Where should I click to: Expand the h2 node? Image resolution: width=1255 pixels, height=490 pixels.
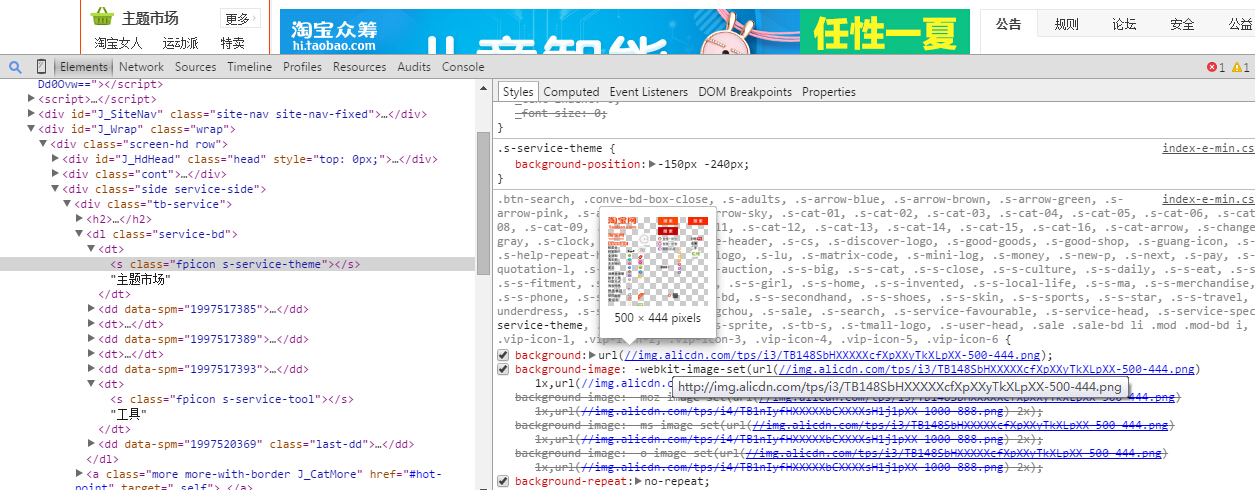[79, 219]
